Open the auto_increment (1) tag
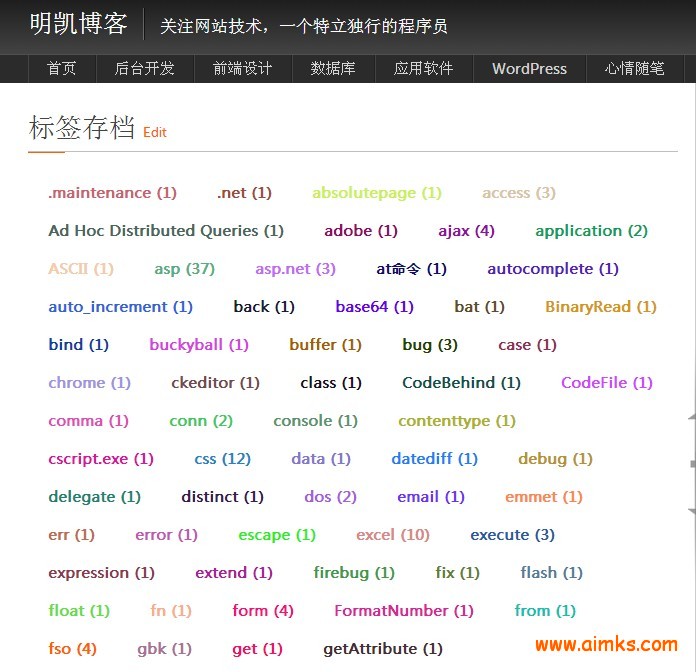 (x=120, y=307)
